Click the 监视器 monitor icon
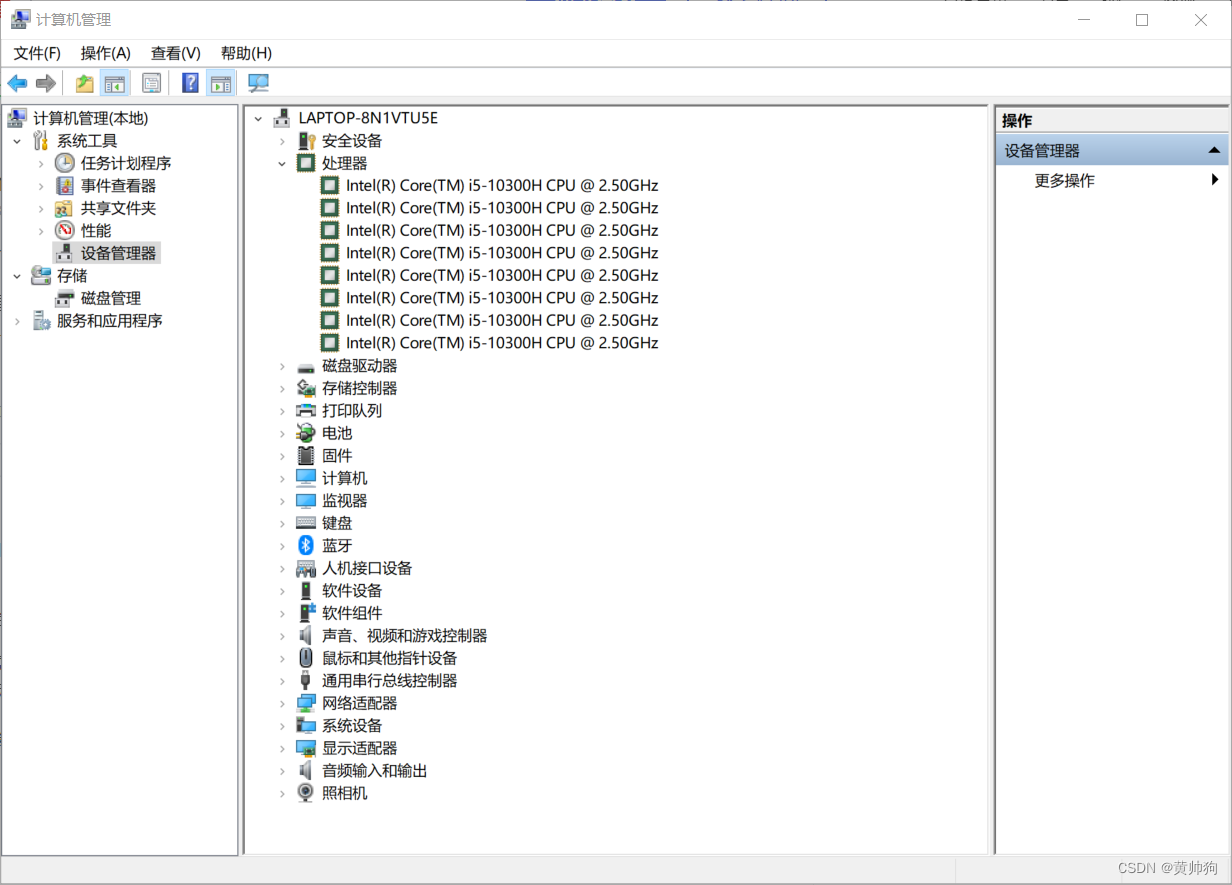 [306, 501]
